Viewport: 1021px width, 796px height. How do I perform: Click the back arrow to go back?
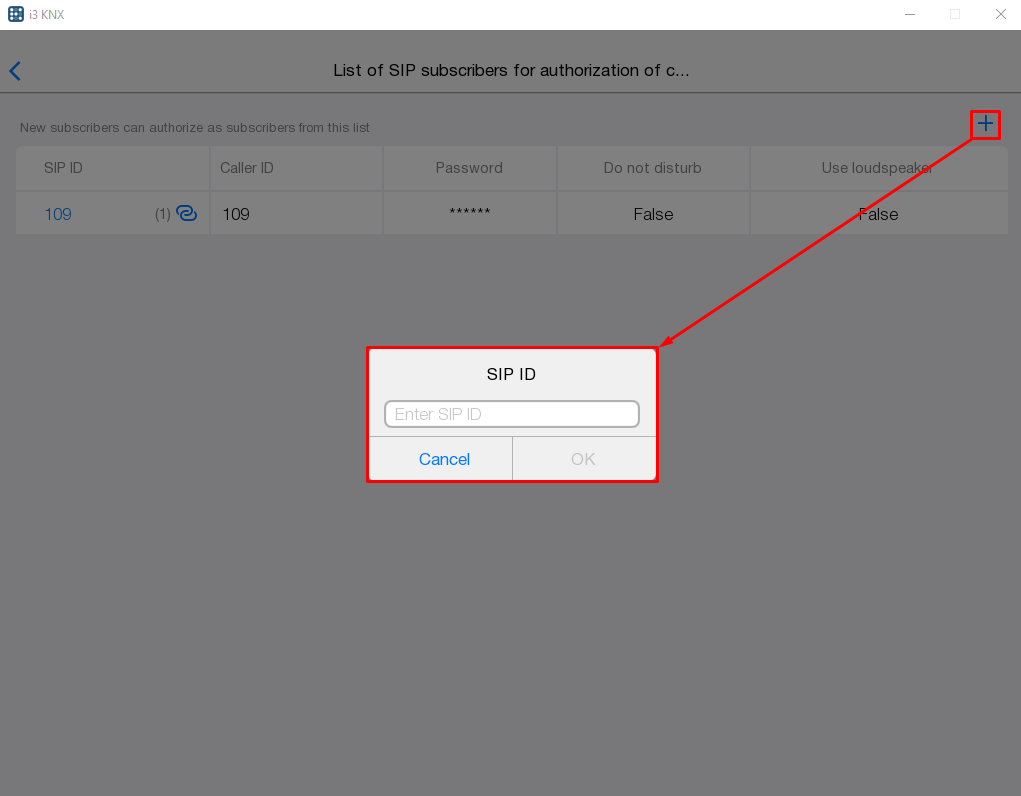(15, 71)
